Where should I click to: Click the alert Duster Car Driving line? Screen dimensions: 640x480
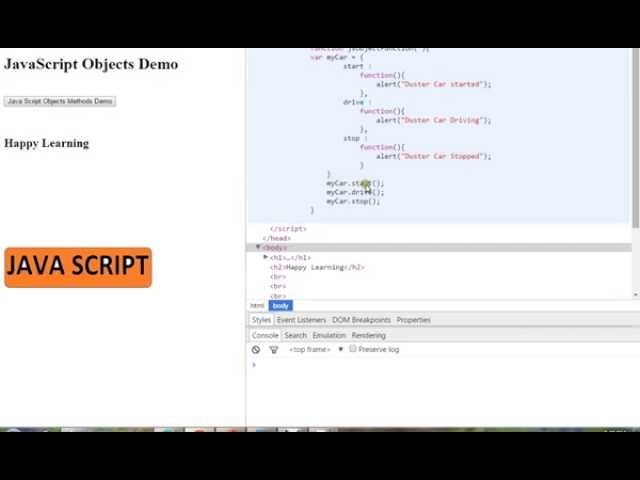(x=433, y=120)
